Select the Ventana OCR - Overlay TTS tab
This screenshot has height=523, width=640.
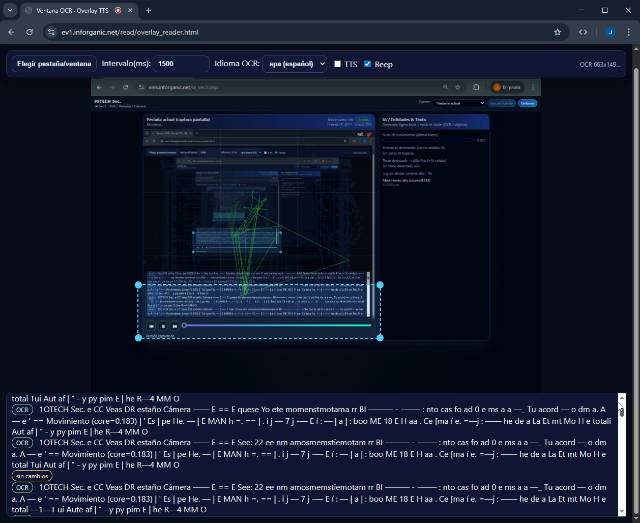(x=70, y=10)
